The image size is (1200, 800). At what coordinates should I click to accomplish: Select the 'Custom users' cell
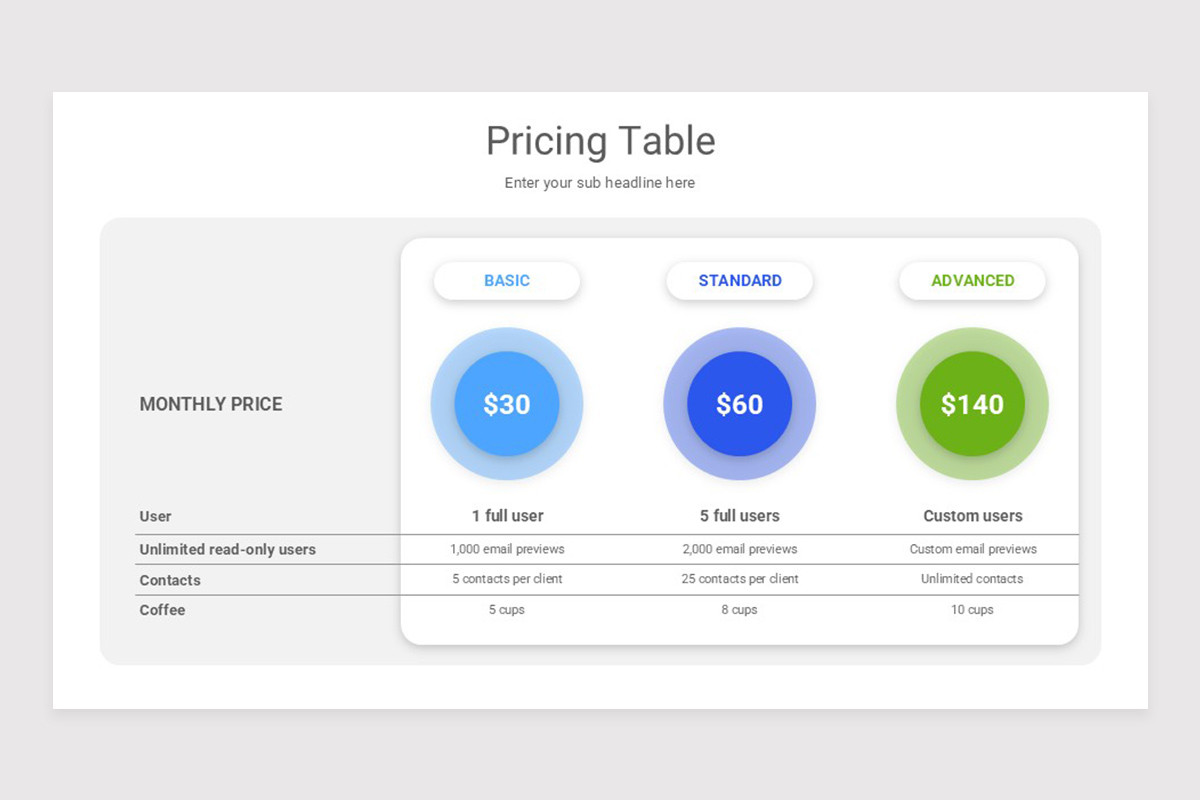(x=973, y=516)
